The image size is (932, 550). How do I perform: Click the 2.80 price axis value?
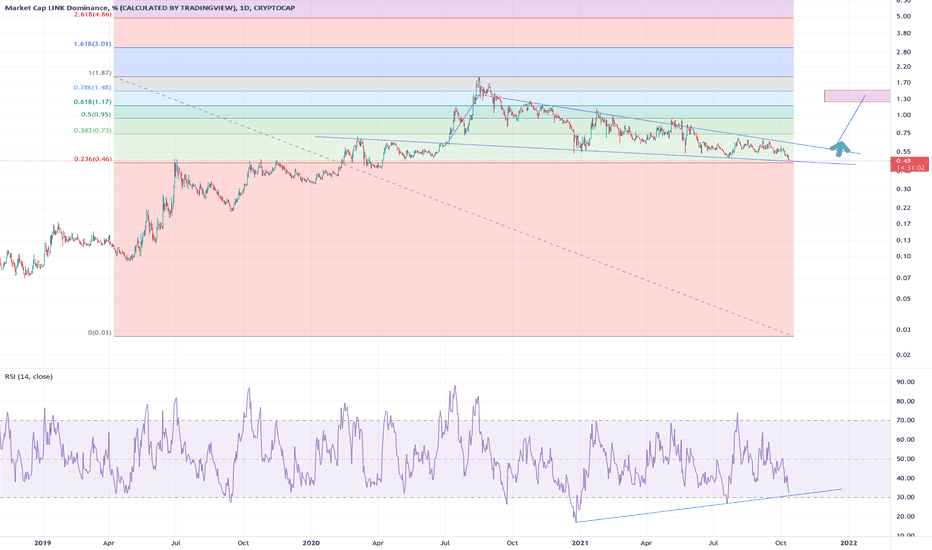coord(903,52)
